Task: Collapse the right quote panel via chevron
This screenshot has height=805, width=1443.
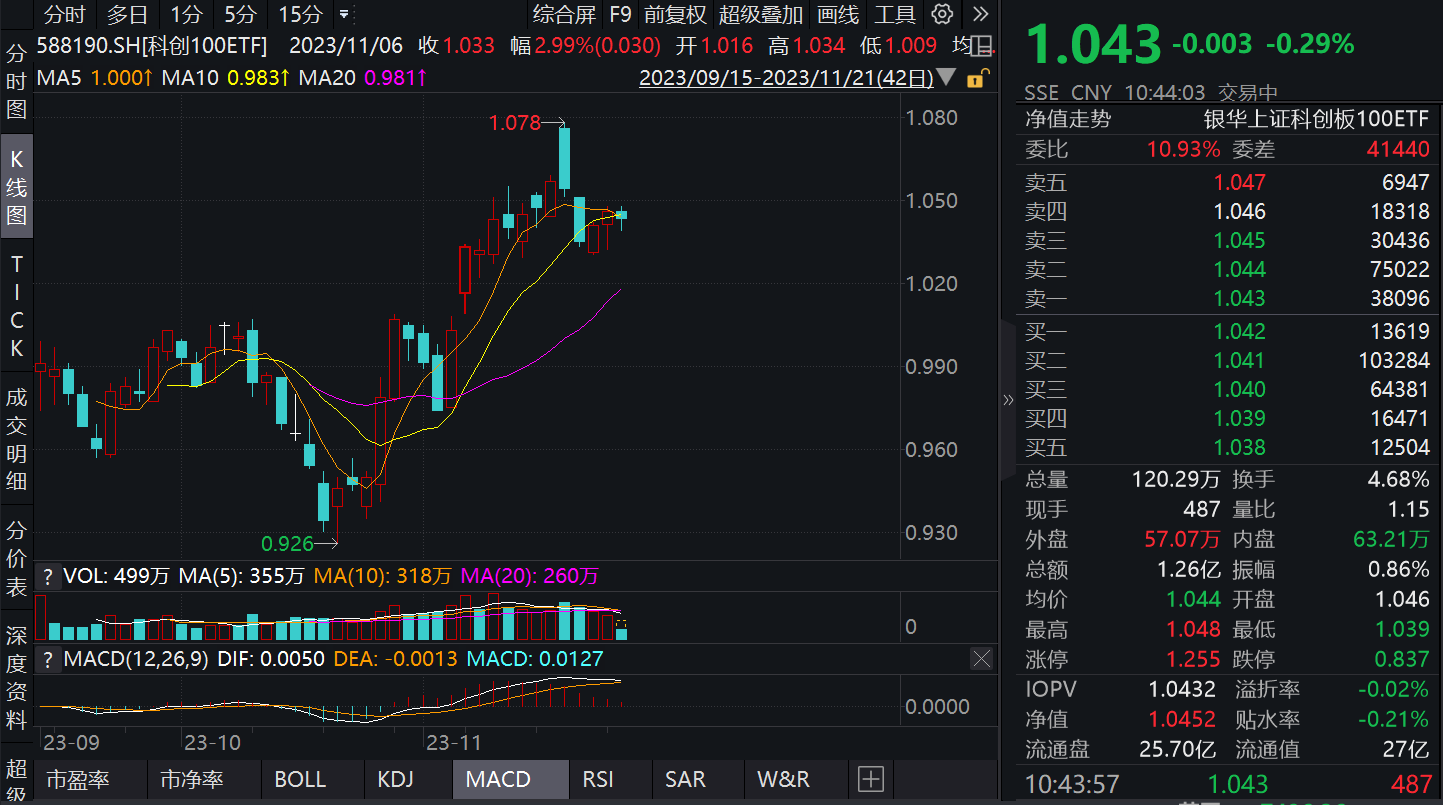Action: point(1007,400)
